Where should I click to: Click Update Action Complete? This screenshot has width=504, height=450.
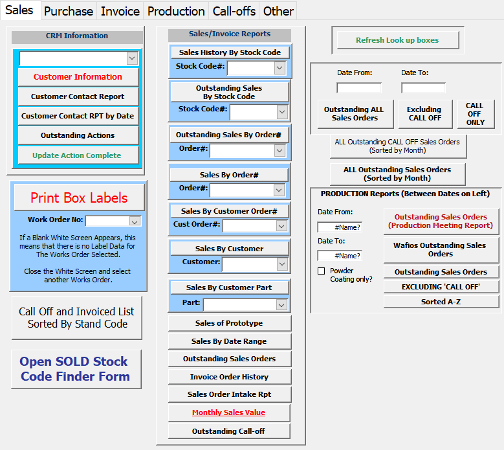click(x=78, y=155)
